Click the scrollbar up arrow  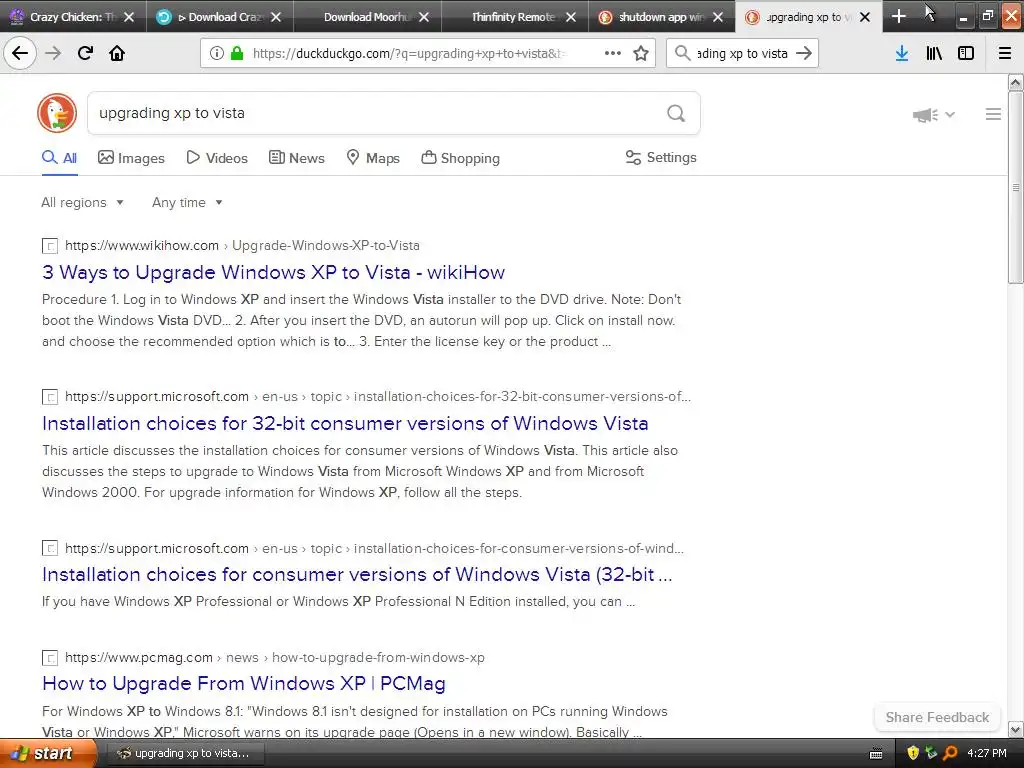(x=1015, y=82)
